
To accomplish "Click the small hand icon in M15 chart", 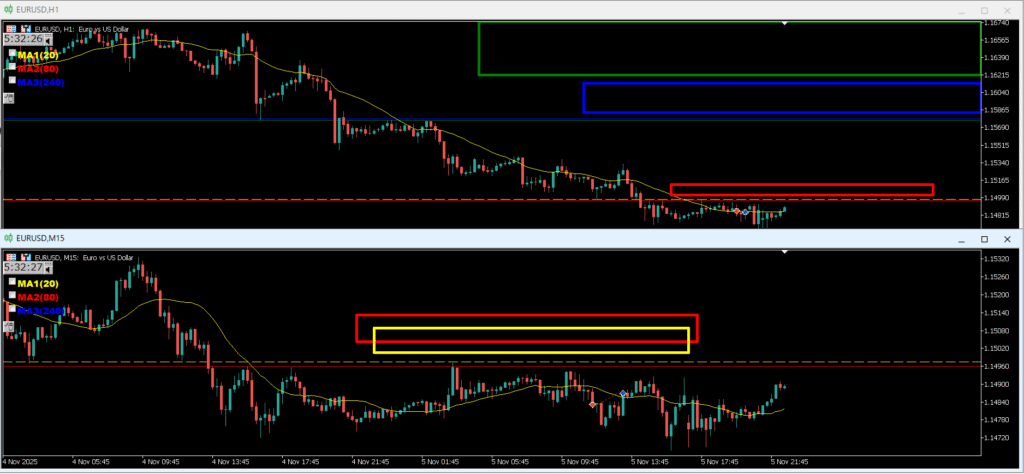I will click(9, 326).
